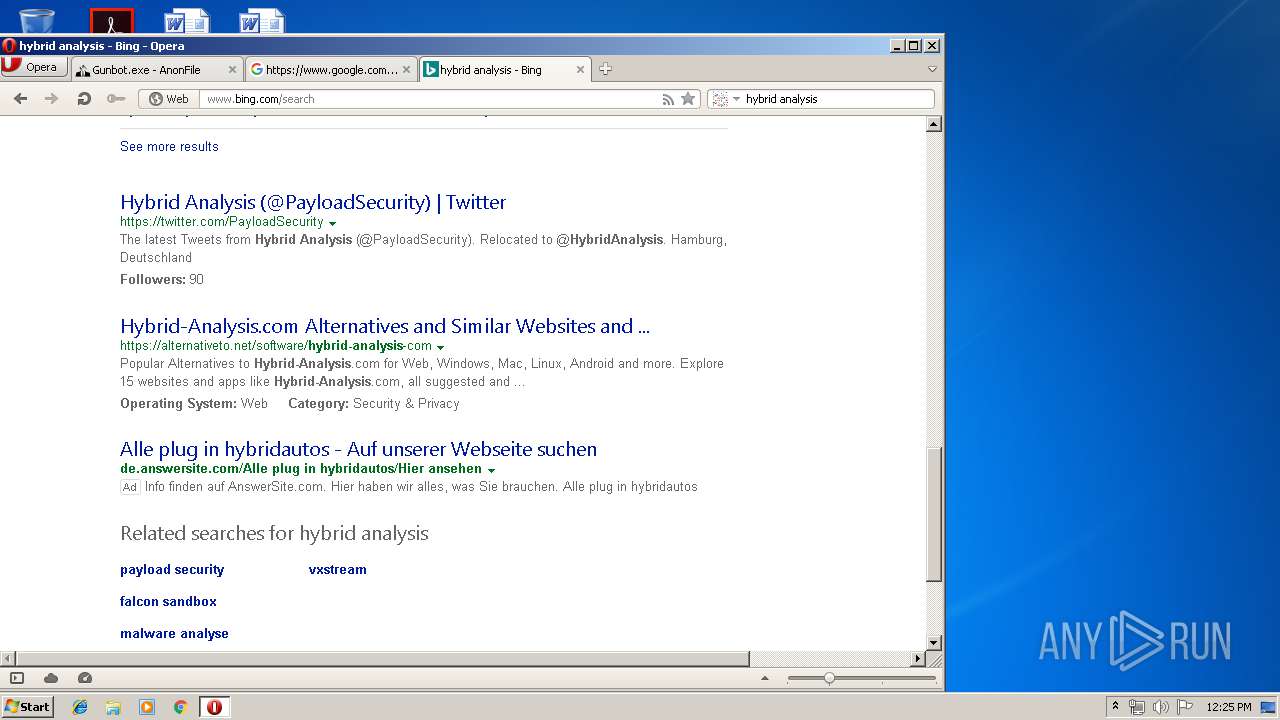
Task: Close the google.com tab
Action: pos(406,70)
